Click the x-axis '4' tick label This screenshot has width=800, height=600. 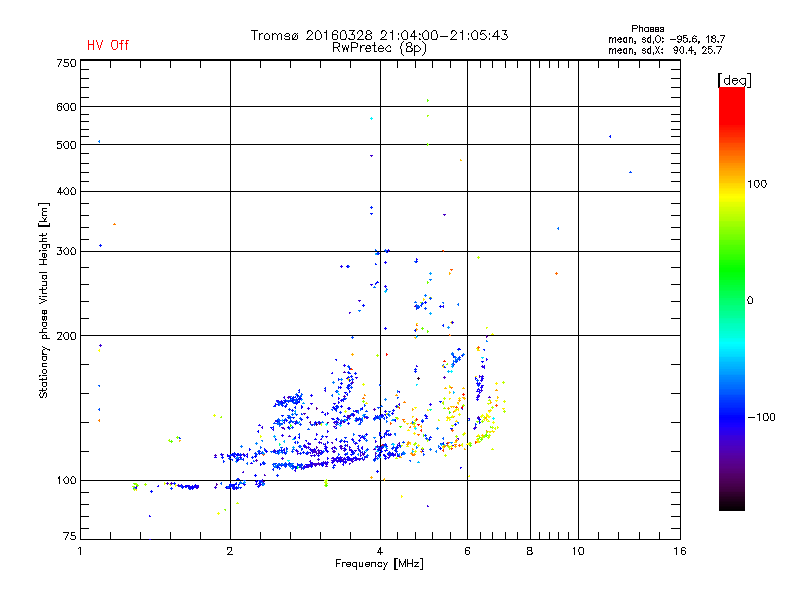[x=380, y=551]
